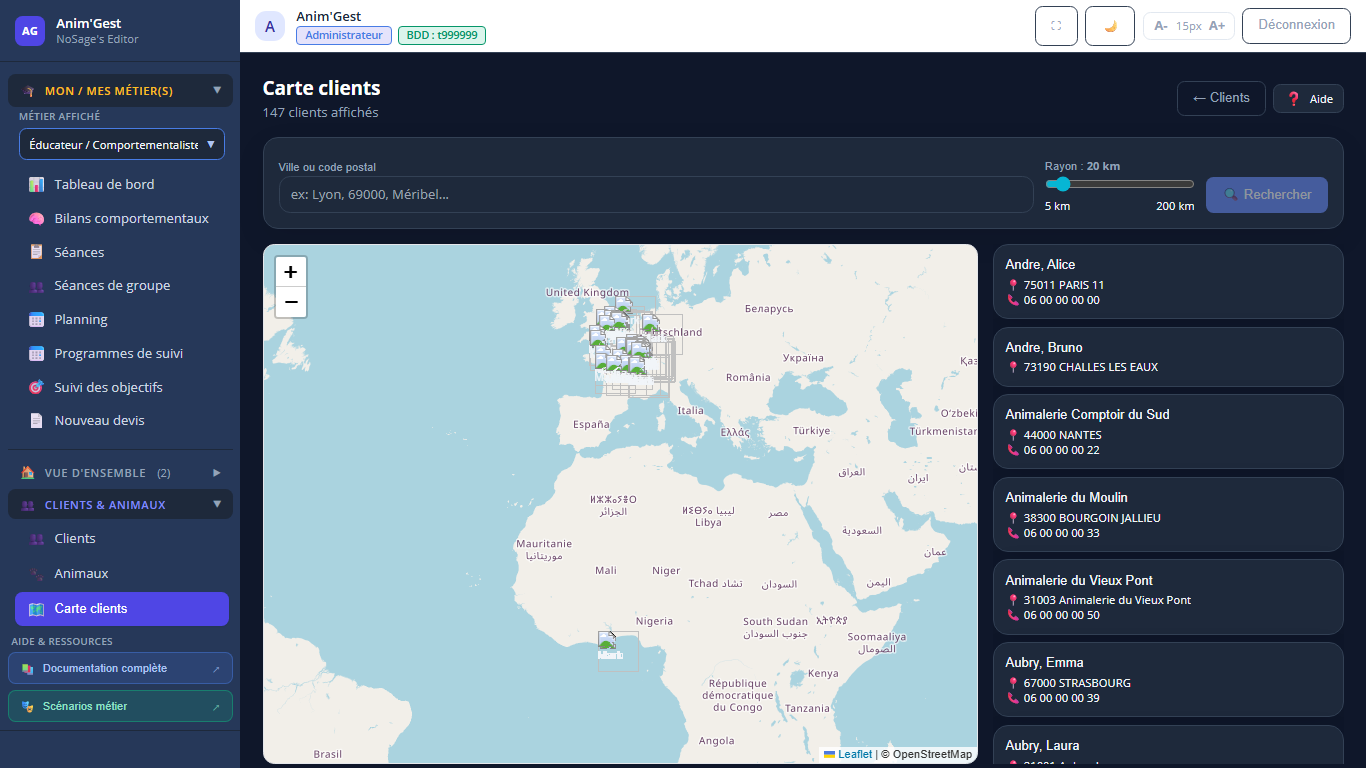This screenshot has width=1366, height=768.
Task: Open Scénarios métier link
Action: [x=121, y=706]
